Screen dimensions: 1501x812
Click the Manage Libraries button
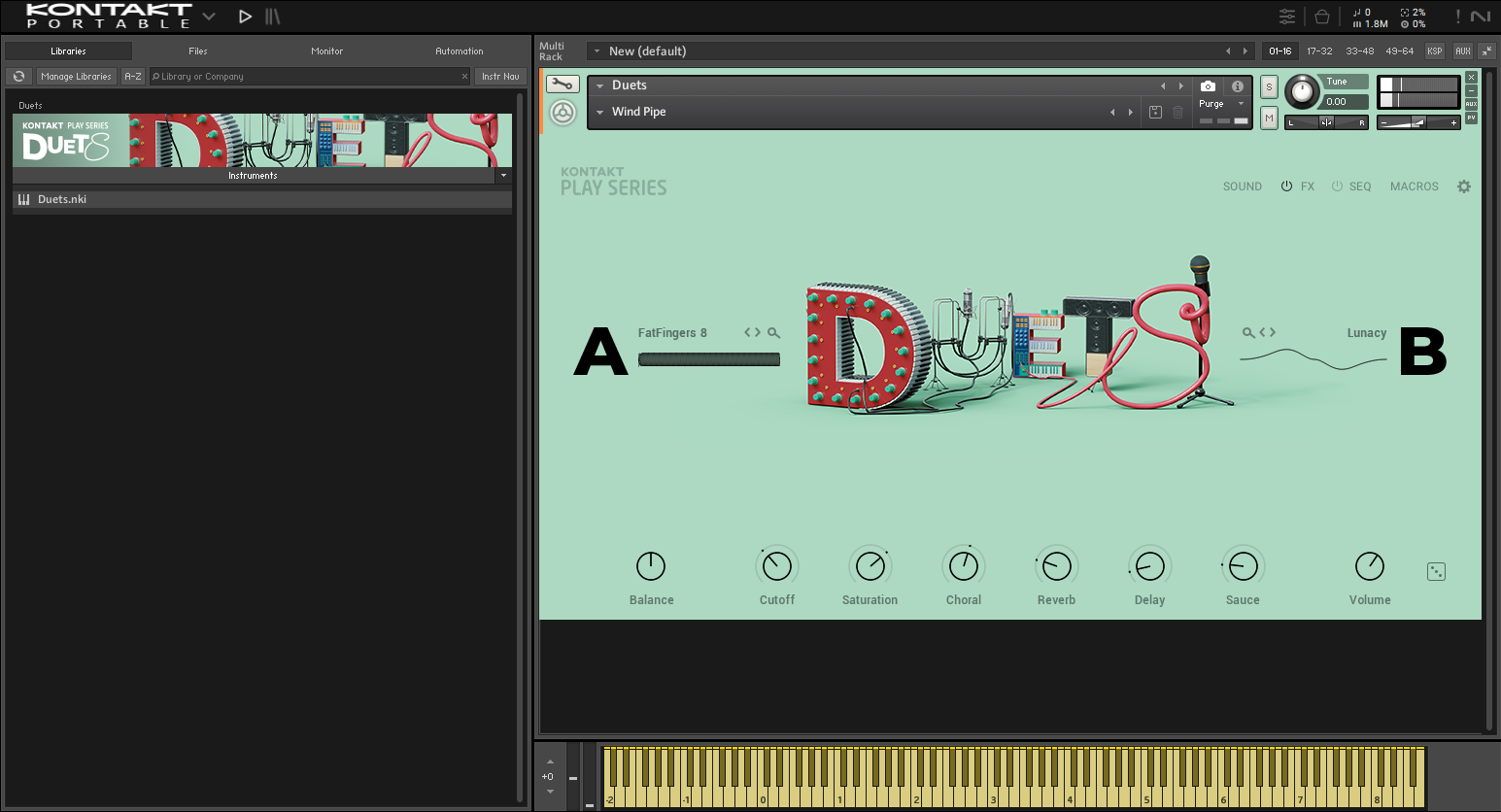click(x=76, y=77)
